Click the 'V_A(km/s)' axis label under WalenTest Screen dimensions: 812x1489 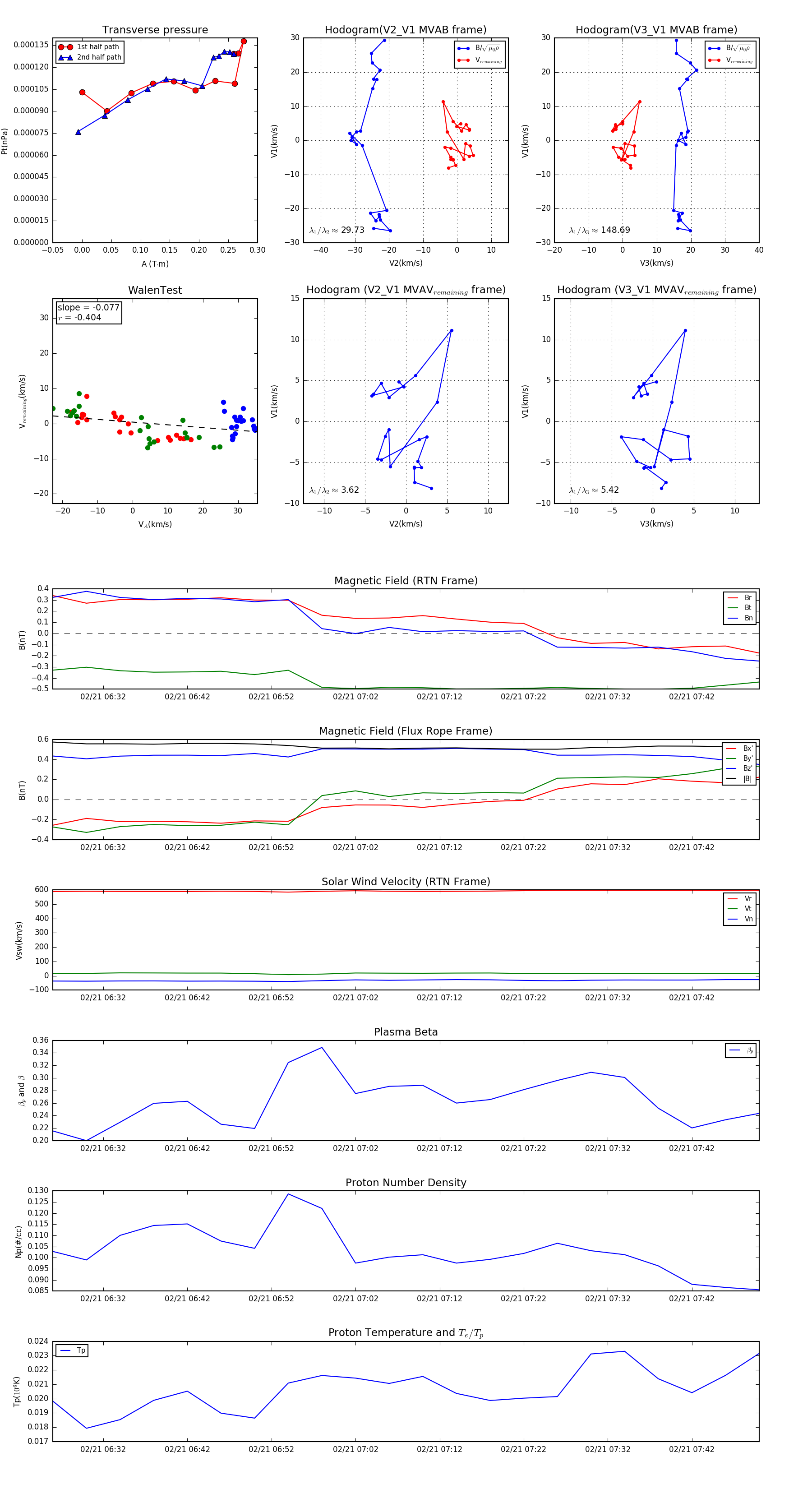(155, 524)
